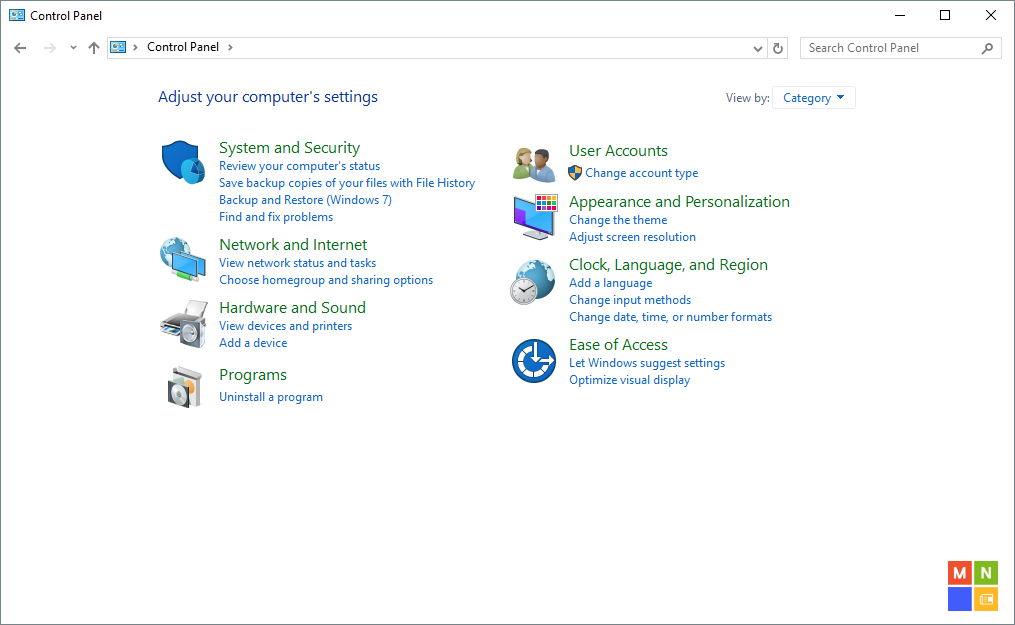Open the User Accounts heading

[x=618, y=150]
